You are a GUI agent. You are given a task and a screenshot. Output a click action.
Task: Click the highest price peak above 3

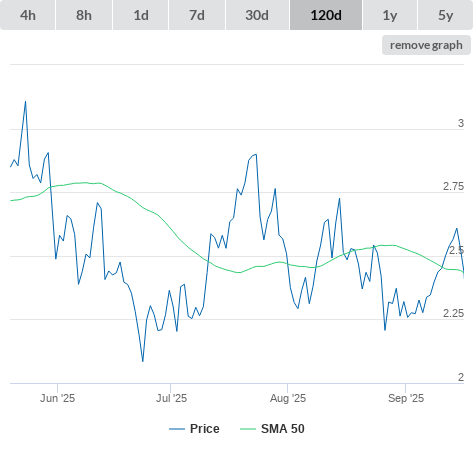tap(25, 101)
